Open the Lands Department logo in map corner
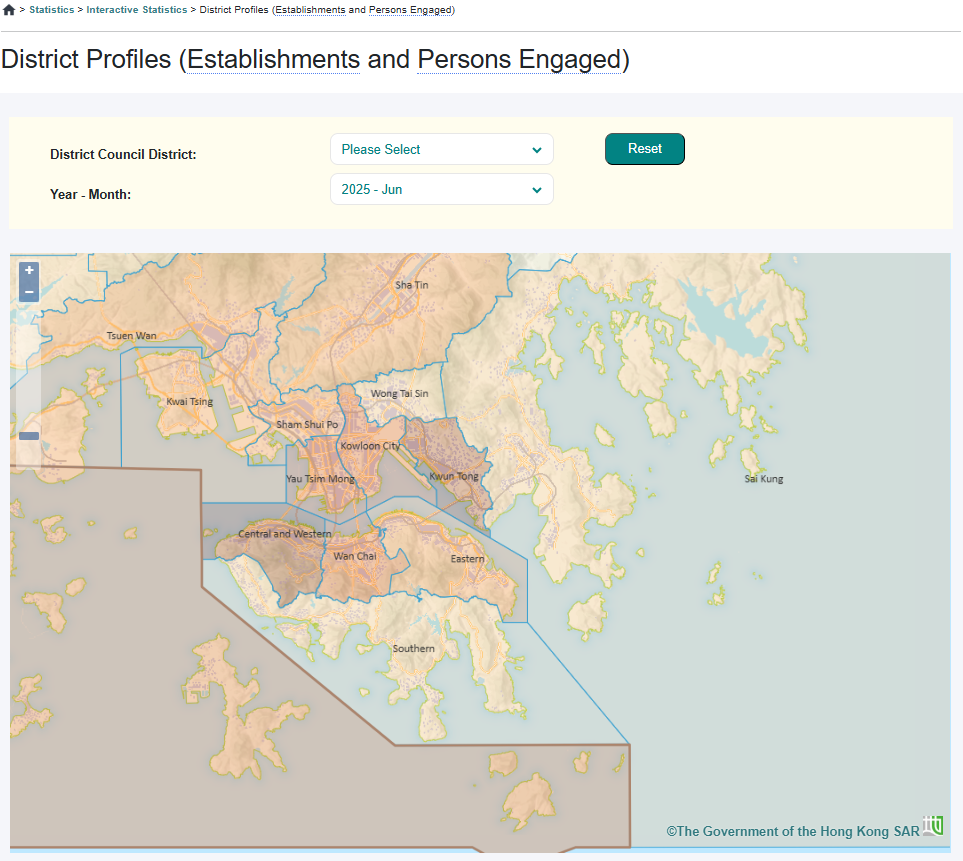 coord(933,825)
